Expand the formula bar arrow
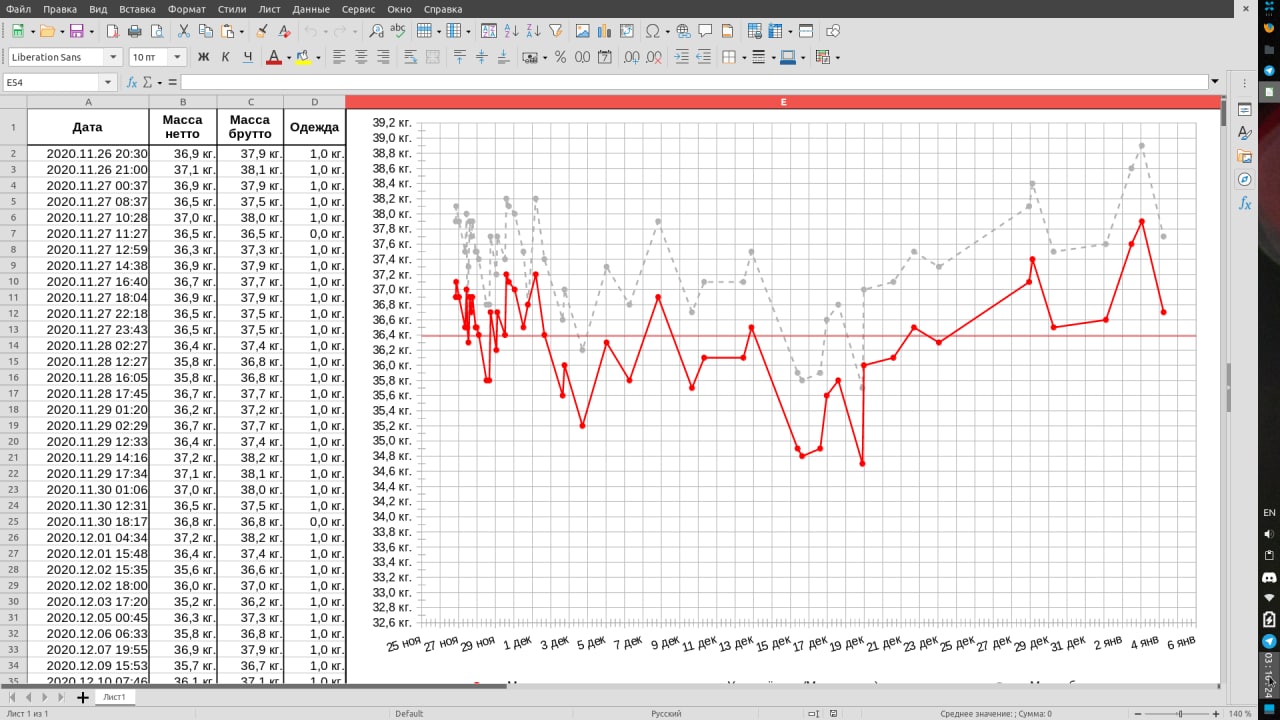1280x720 pixels. (x=1215, y=82)
